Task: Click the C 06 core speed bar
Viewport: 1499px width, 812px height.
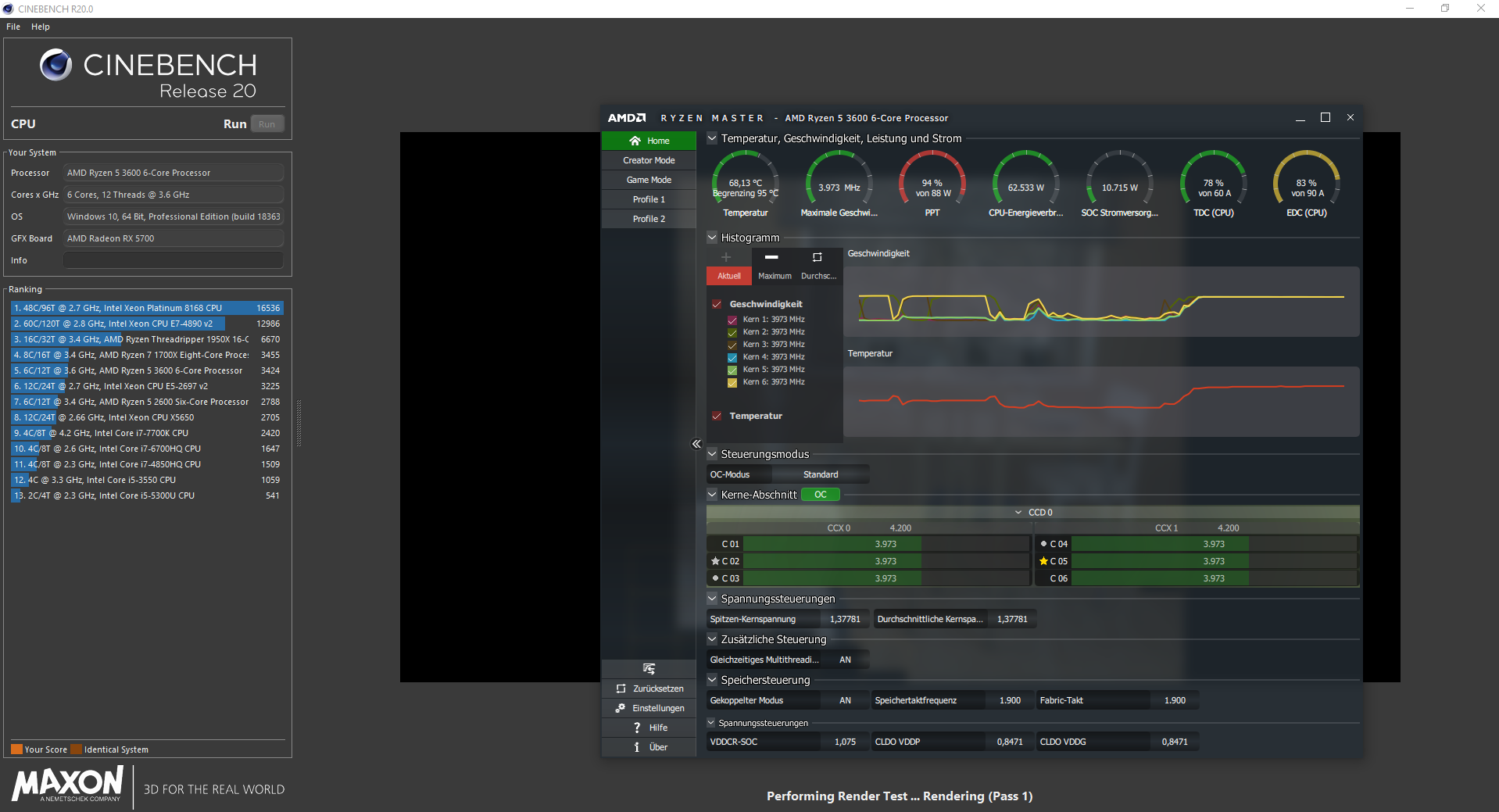Action: tap(1214, 578)
